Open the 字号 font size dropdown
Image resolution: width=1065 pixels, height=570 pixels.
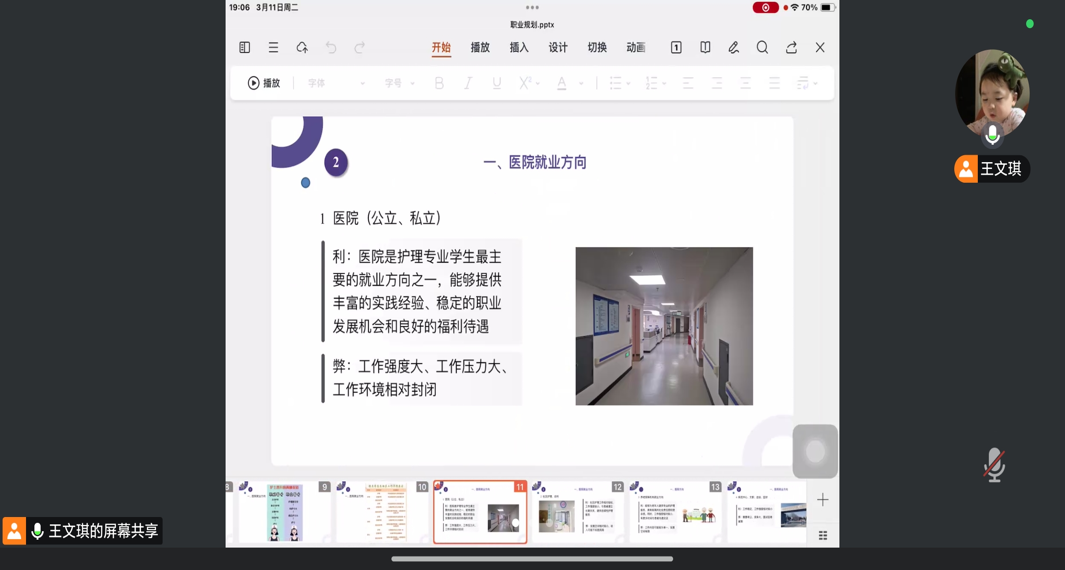(x=399, y=84)
